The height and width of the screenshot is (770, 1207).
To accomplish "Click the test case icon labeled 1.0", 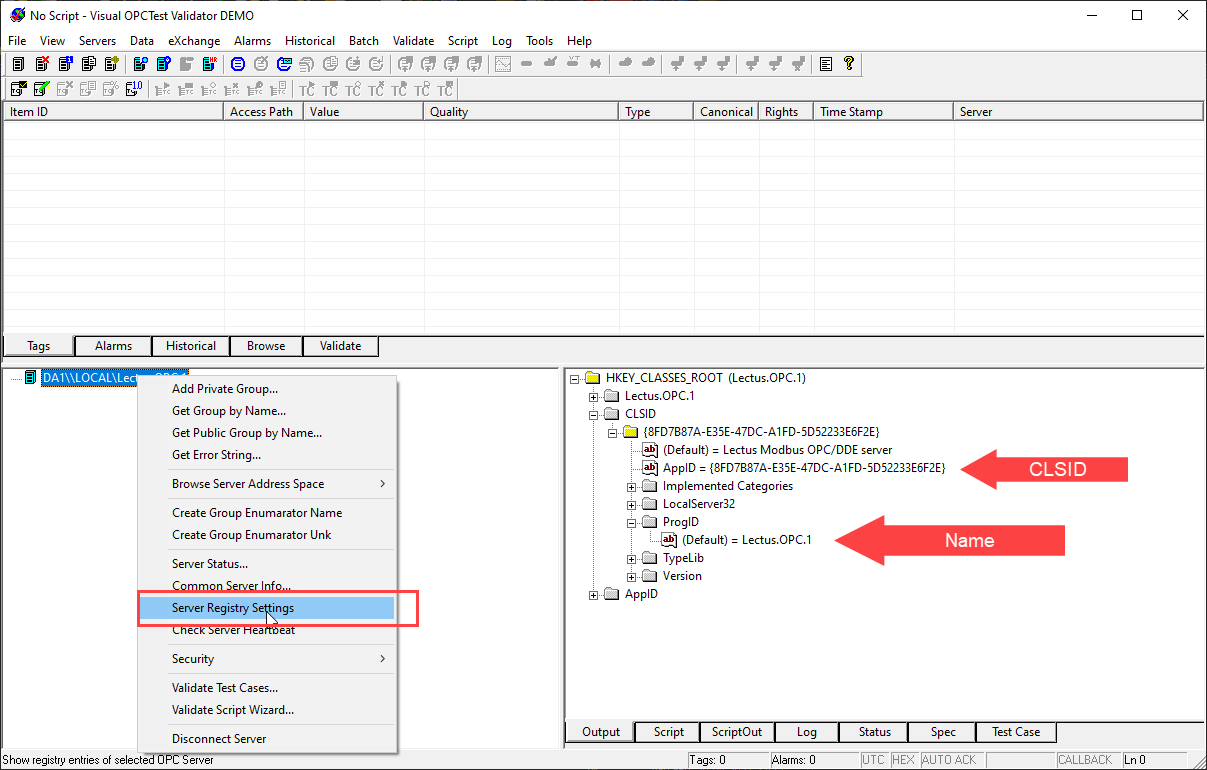I will (134, 89).
